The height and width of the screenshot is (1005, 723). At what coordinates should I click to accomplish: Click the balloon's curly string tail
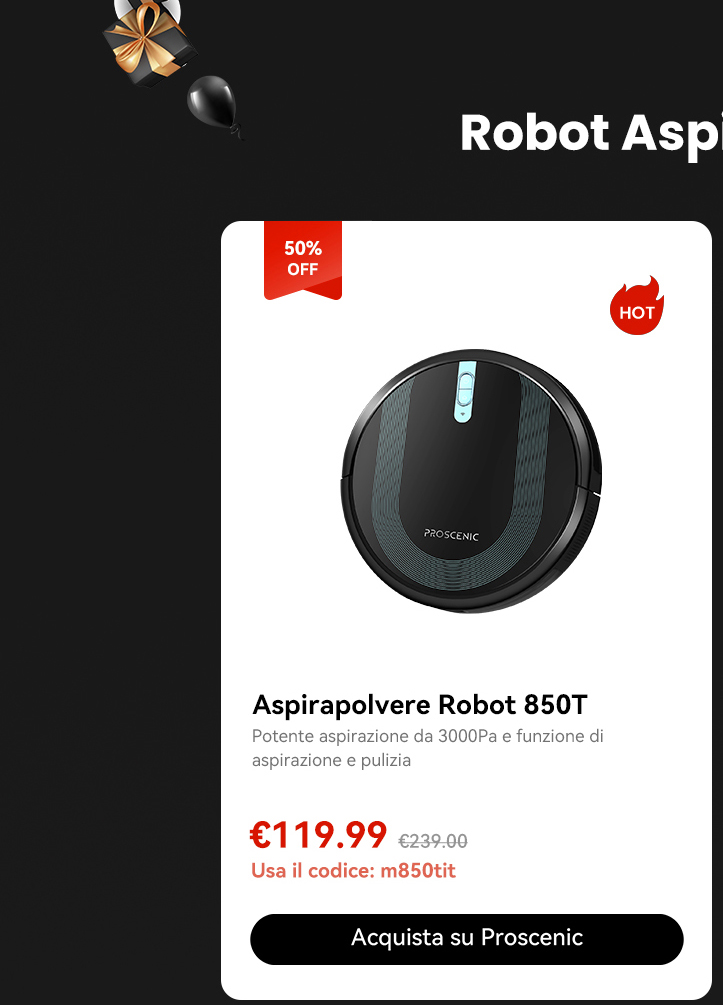pyautogui.click(x=237, y=133)
